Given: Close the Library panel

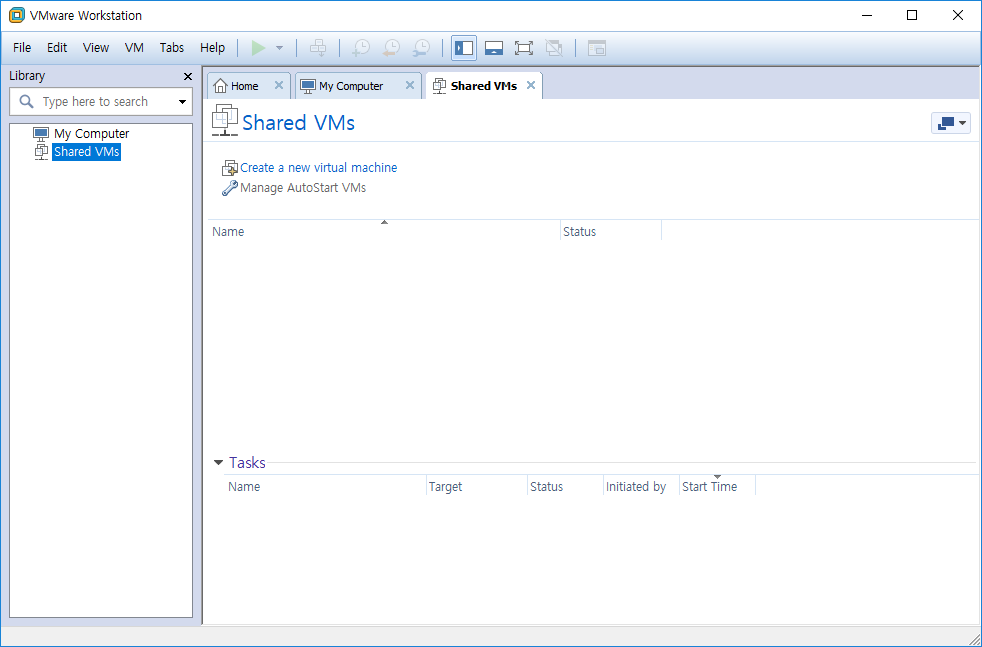Looking at the screenshot, I should tap(187, 76).
